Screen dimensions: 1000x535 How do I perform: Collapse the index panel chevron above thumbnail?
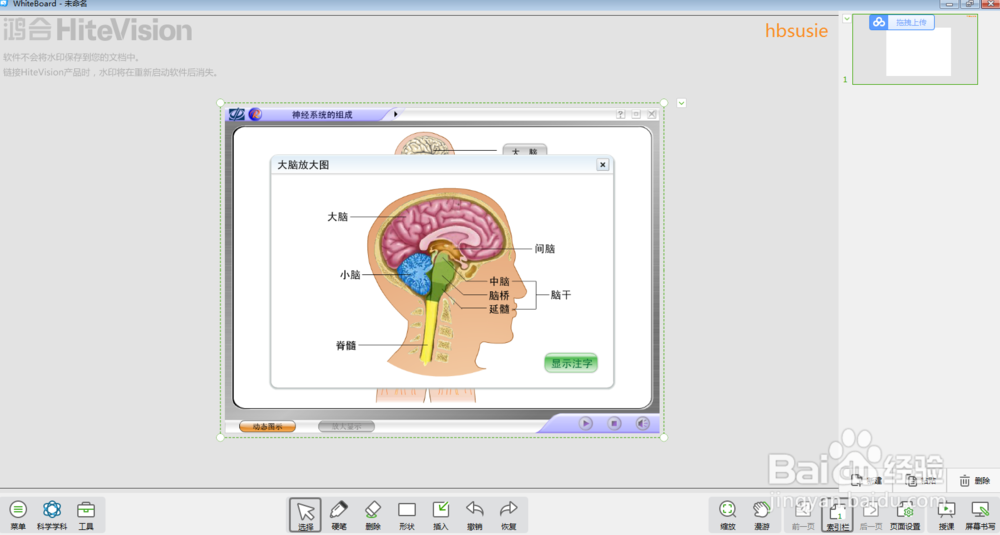coord(847,18)
